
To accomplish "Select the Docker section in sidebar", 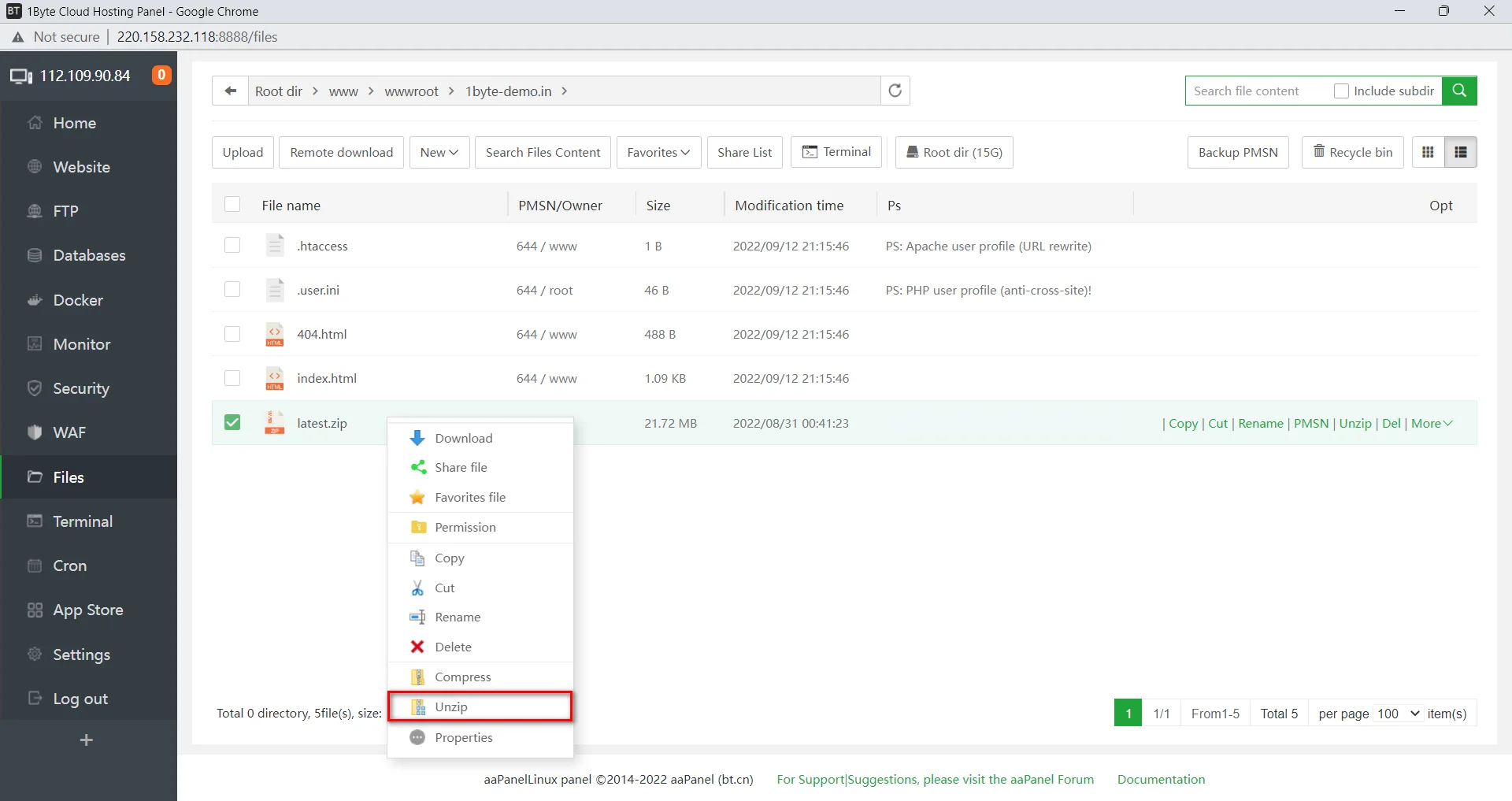I will point(78,300).
